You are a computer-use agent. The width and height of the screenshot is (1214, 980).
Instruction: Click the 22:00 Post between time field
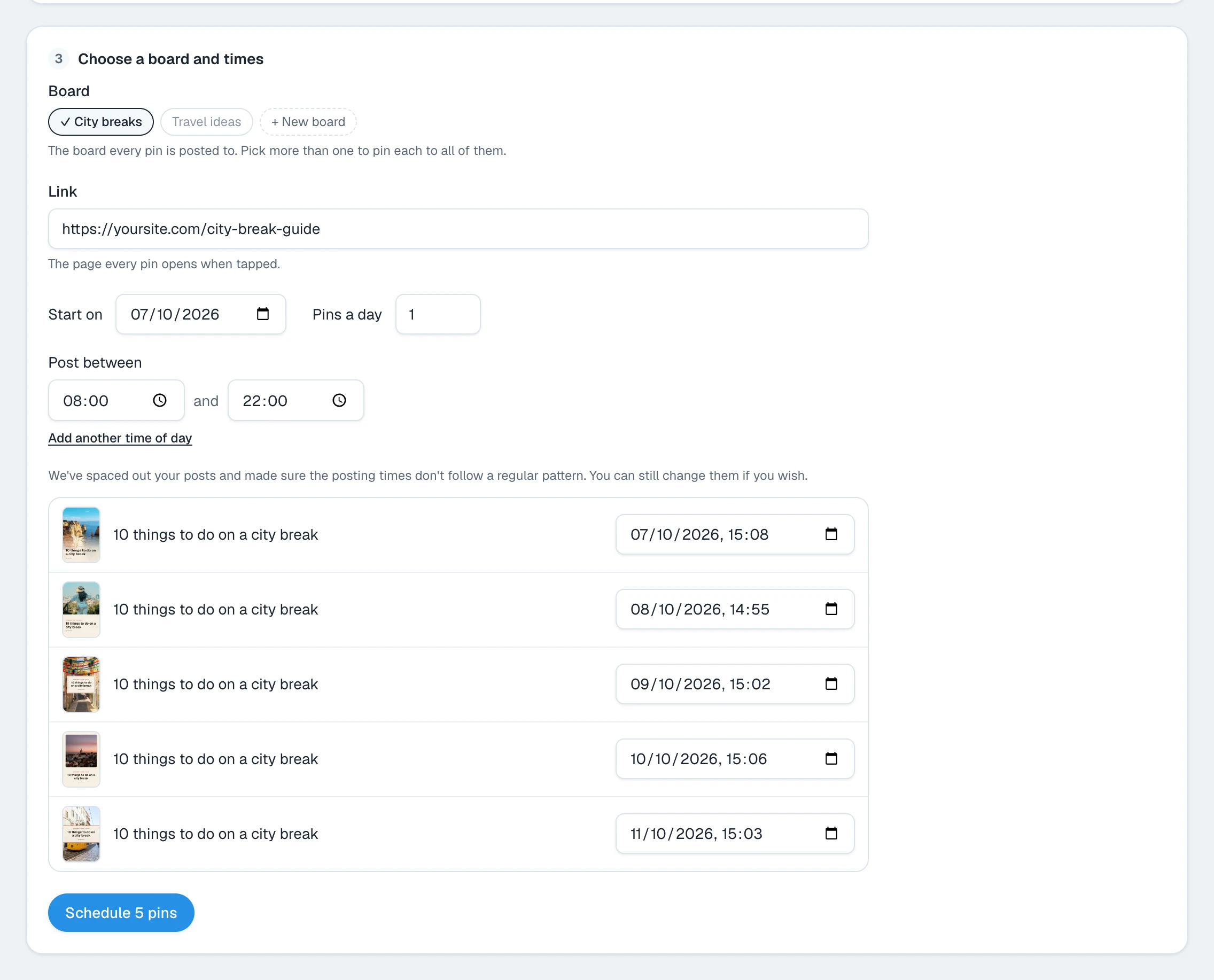point(295,400)
